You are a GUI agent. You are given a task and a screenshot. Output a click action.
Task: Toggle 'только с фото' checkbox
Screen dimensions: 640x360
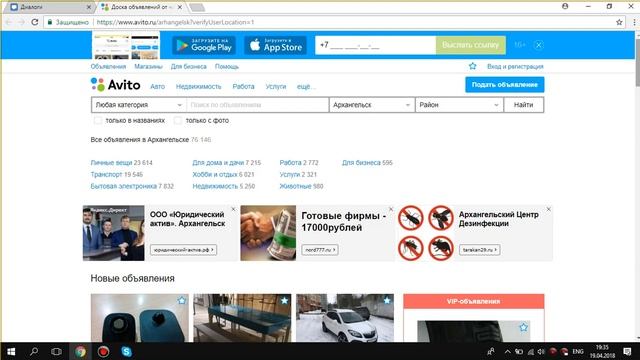(178, 120)
